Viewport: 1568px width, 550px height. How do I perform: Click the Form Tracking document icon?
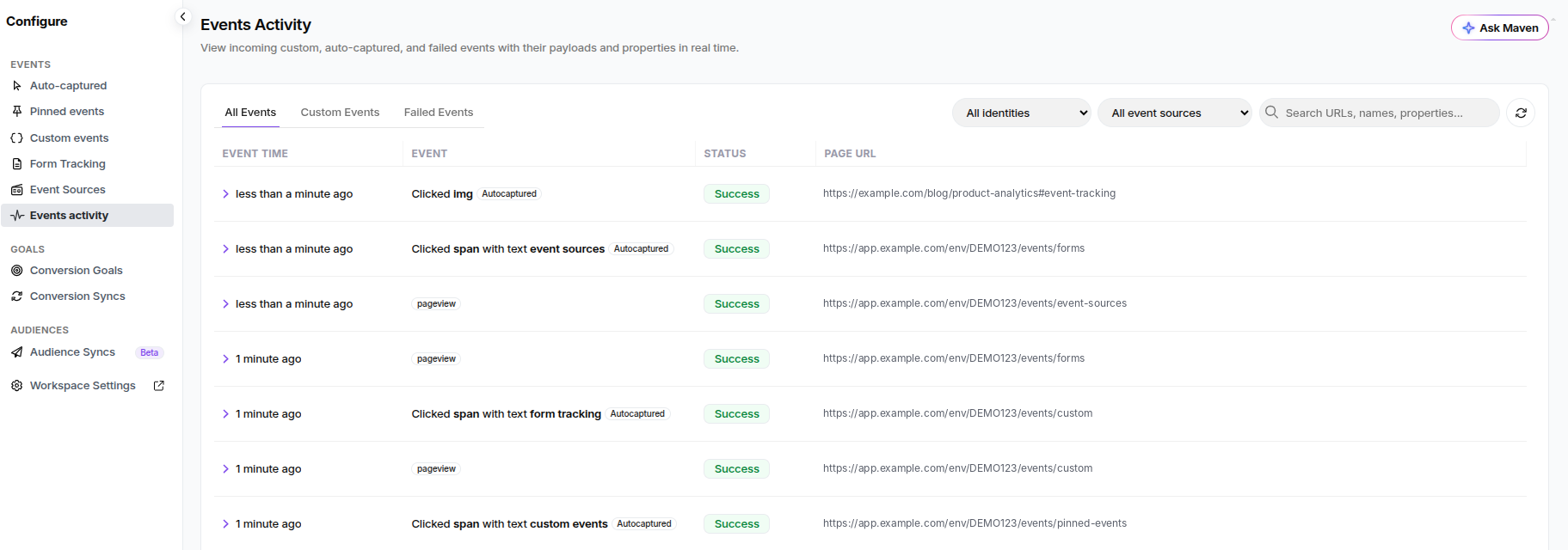[17, 164]
